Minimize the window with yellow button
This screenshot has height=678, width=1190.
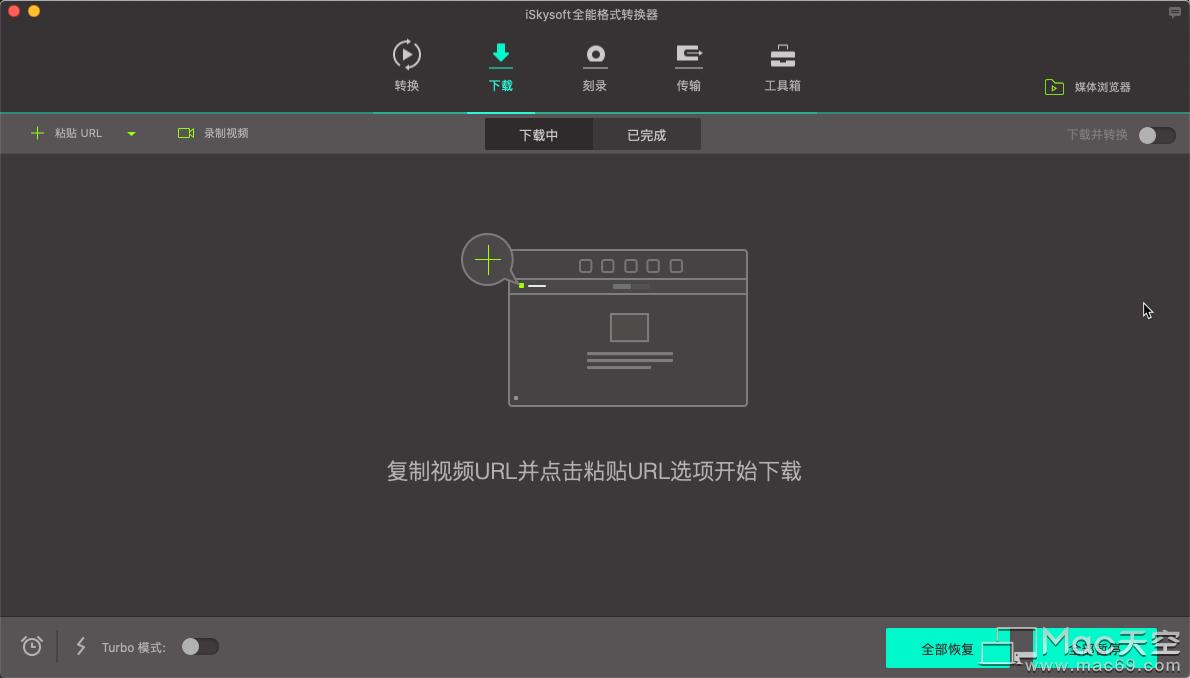point(34,13)
